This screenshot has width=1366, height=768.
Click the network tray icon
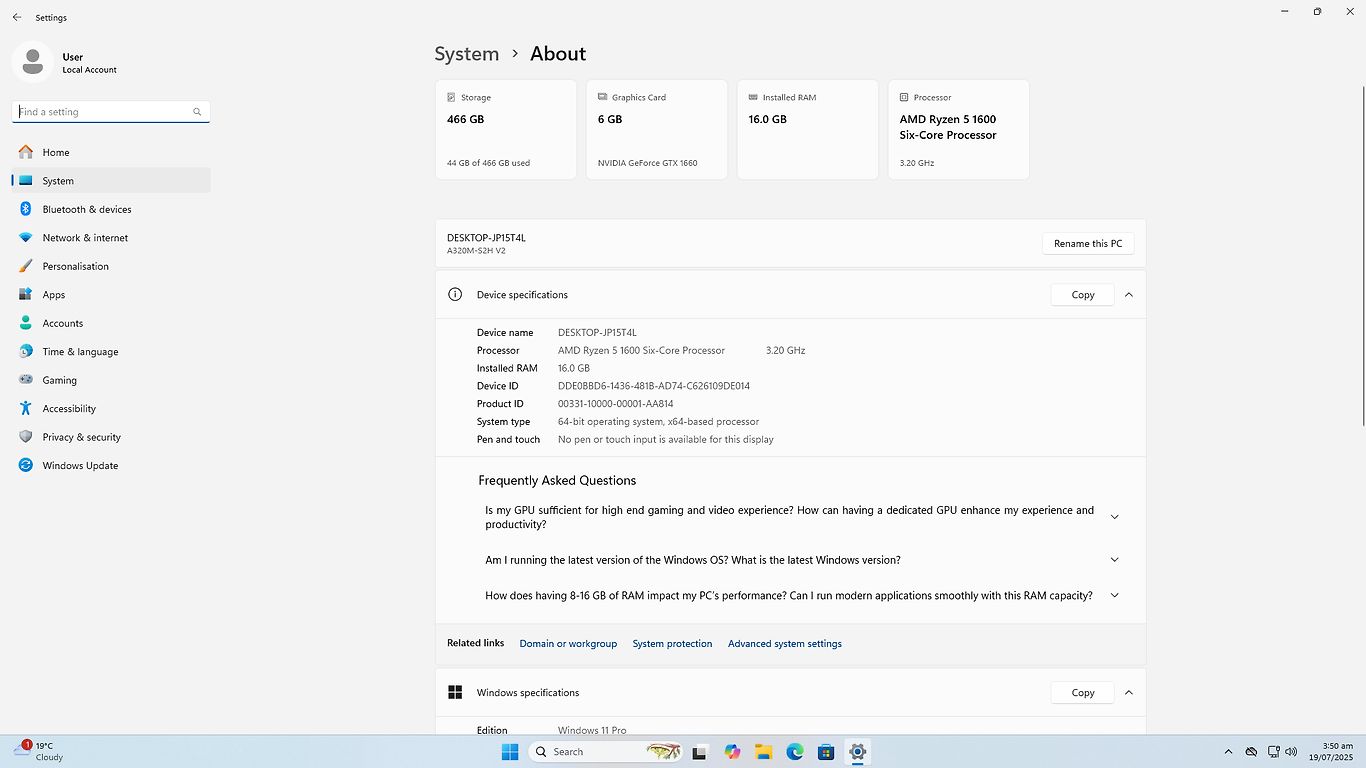1273,752
